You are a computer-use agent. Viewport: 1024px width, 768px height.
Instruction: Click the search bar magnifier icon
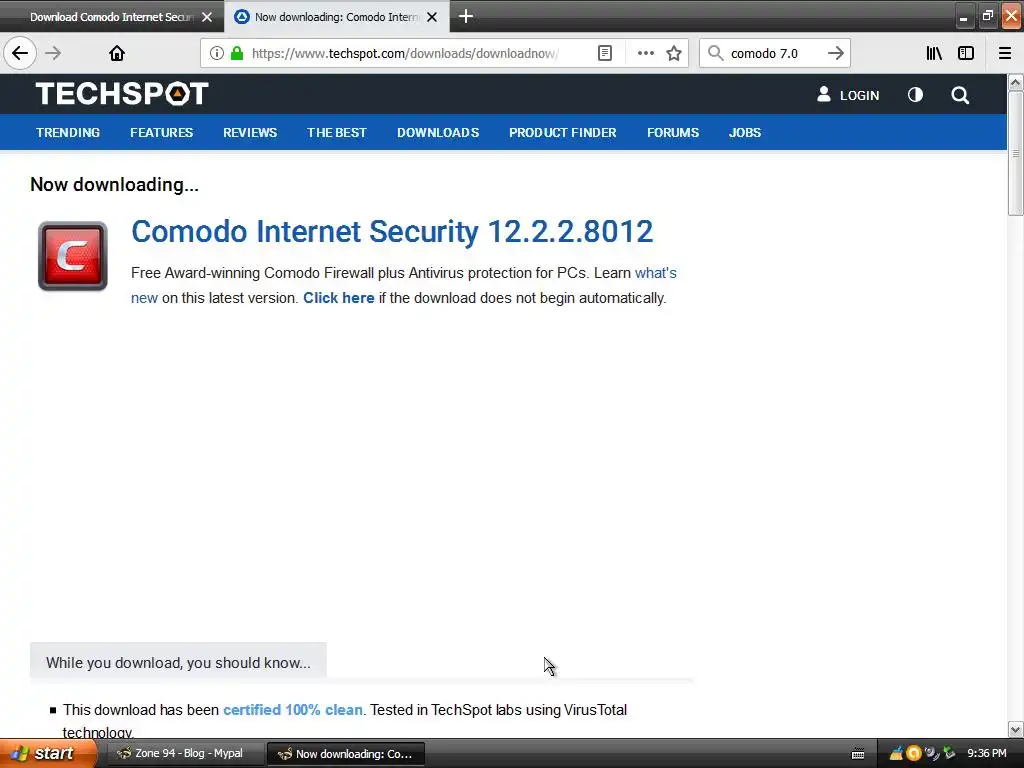coord(716,53)
